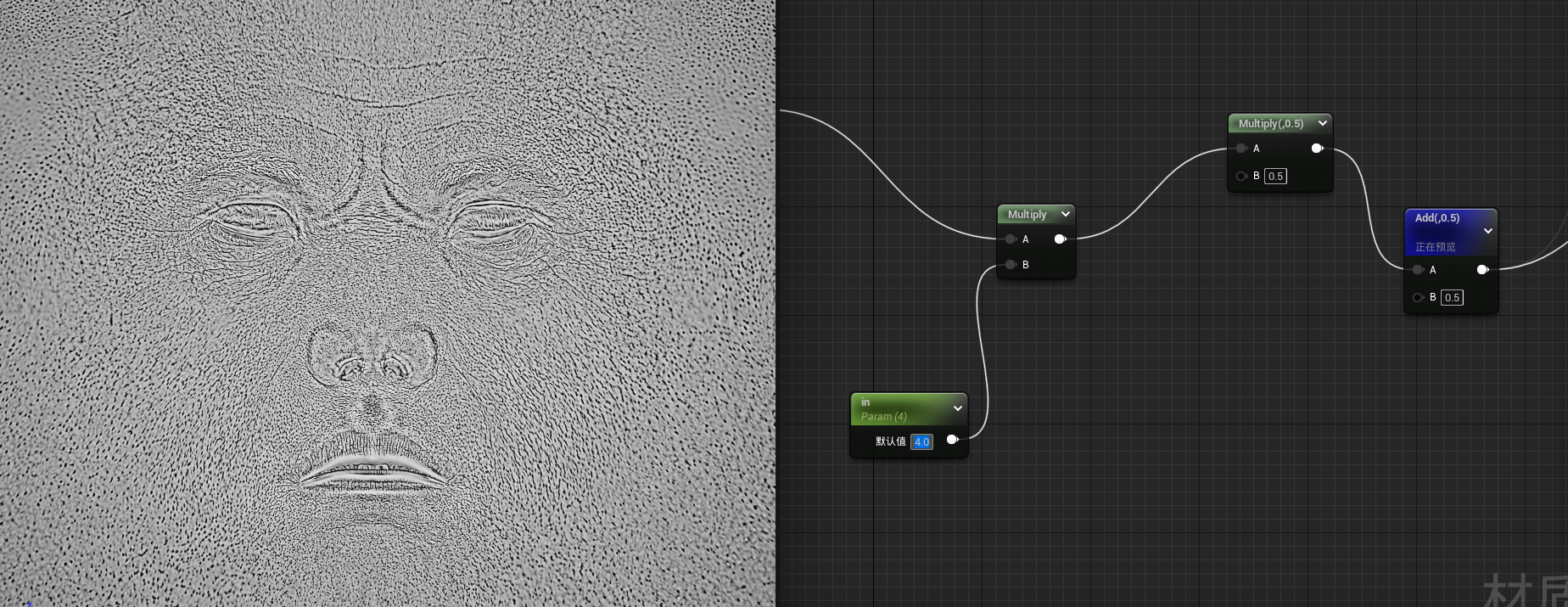Click the output pin of the in Param node

(952, 440)
